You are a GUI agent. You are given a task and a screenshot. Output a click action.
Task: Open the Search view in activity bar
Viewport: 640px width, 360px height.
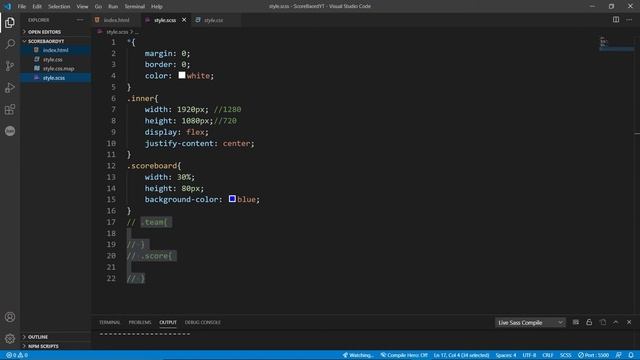10,44
